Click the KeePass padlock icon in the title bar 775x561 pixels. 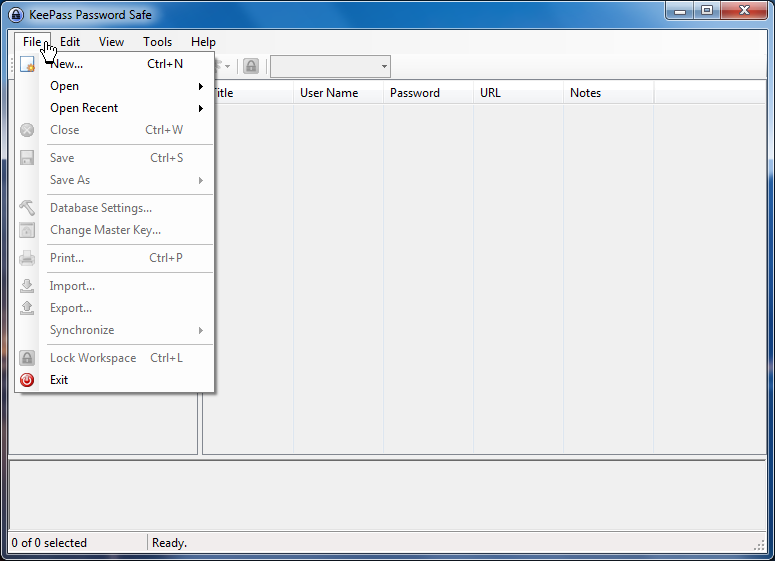click(16, 15)
